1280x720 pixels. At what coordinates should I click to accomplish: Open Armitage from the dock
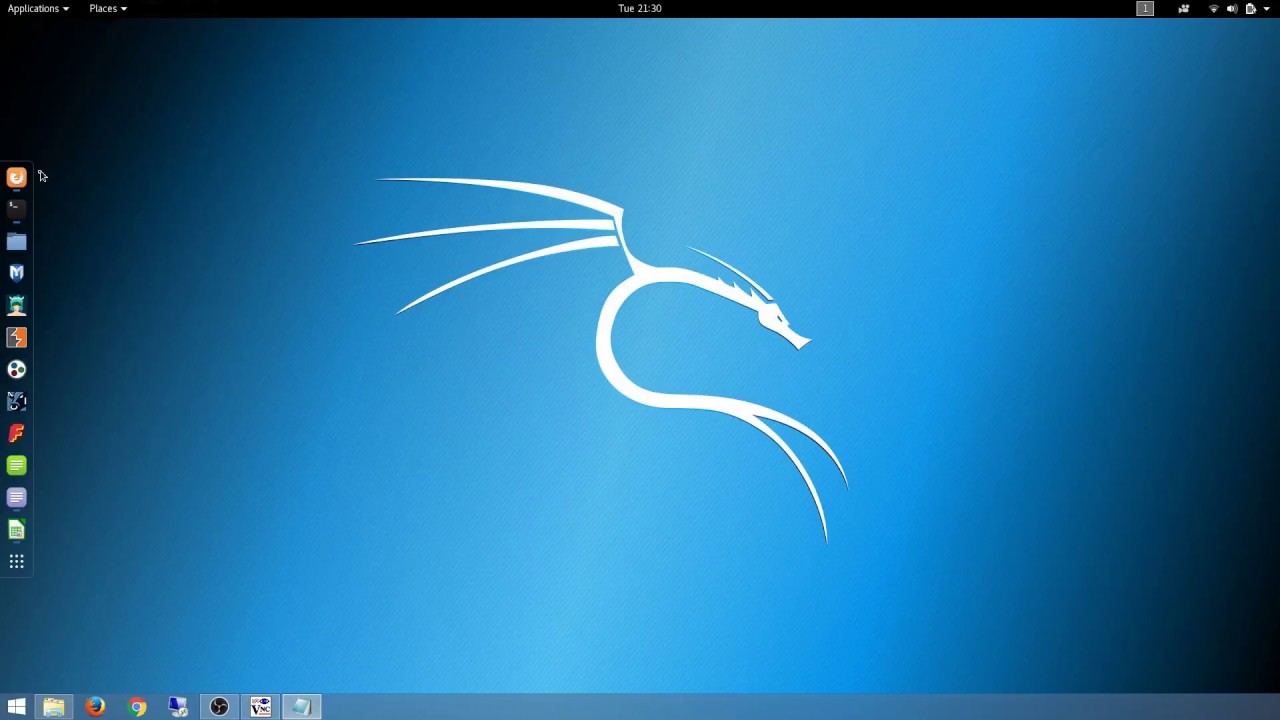tap(16, 305)
